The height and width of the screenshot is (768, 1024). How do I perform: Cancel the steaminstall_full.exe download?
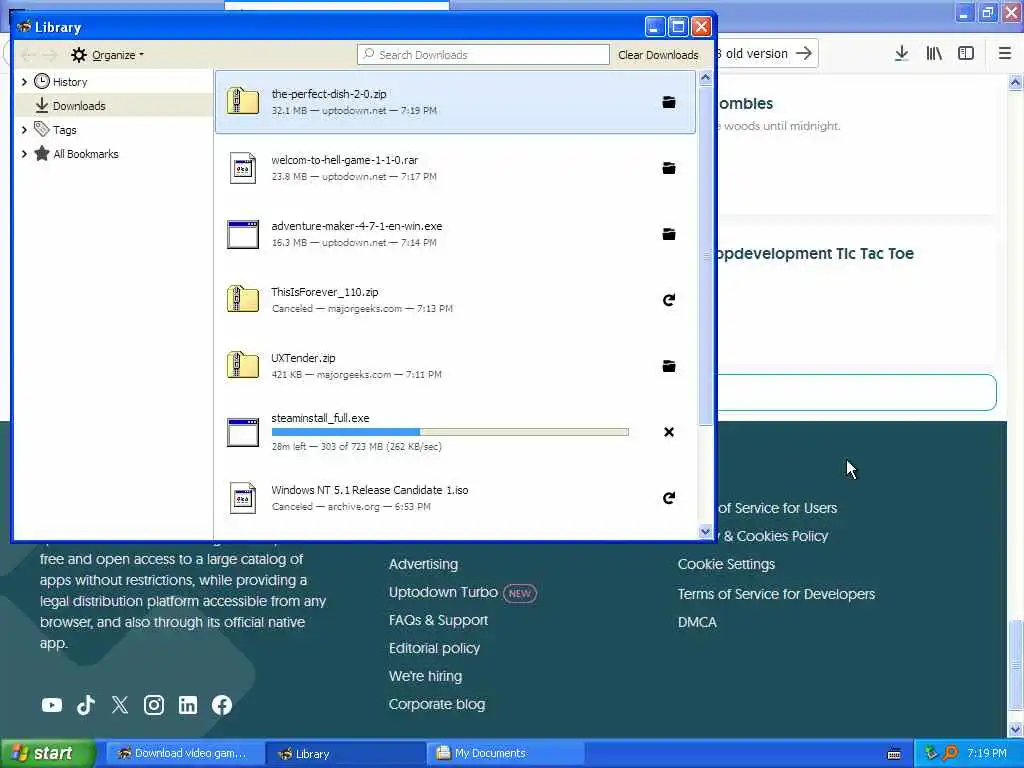tap(669, 432)
